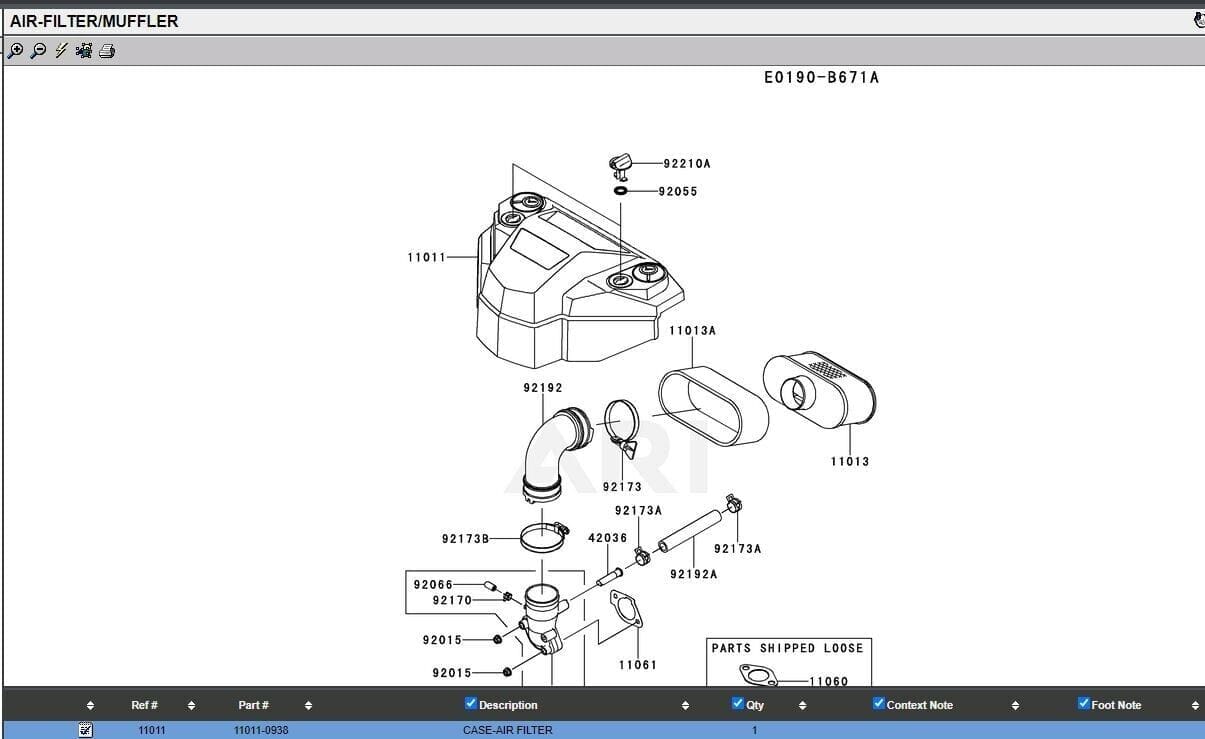Toggle the Qty column checkbox
The height and width of the screenshot is (739, 1205).
pyautogui.click(x=738, y=704)
